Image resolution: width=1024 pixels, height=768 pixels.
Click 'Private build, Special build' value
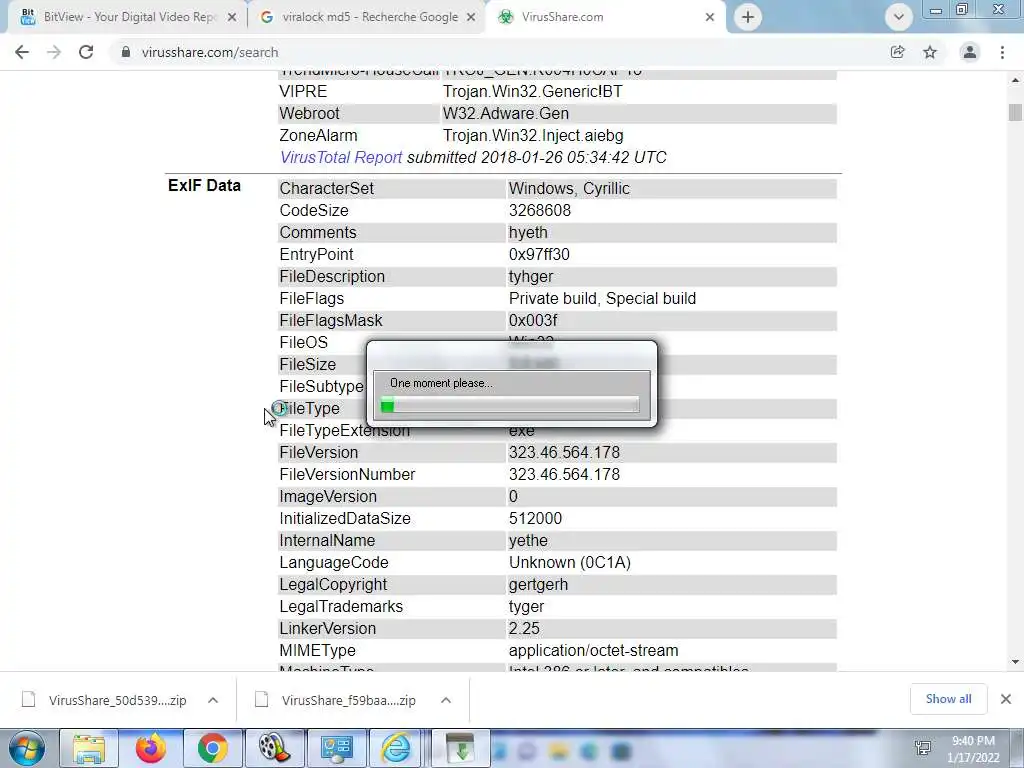(602, 298)
